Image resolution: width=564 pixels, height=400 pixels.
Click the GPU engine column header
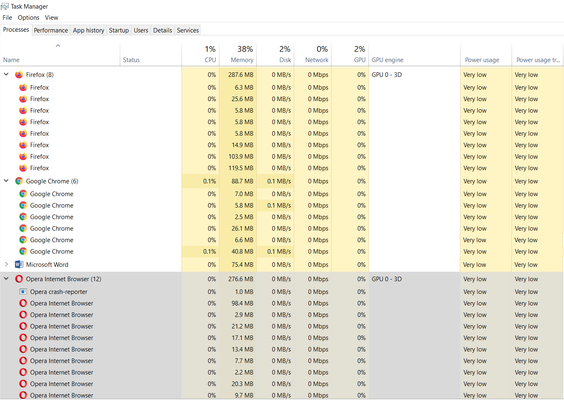click(x=414, y=55)
